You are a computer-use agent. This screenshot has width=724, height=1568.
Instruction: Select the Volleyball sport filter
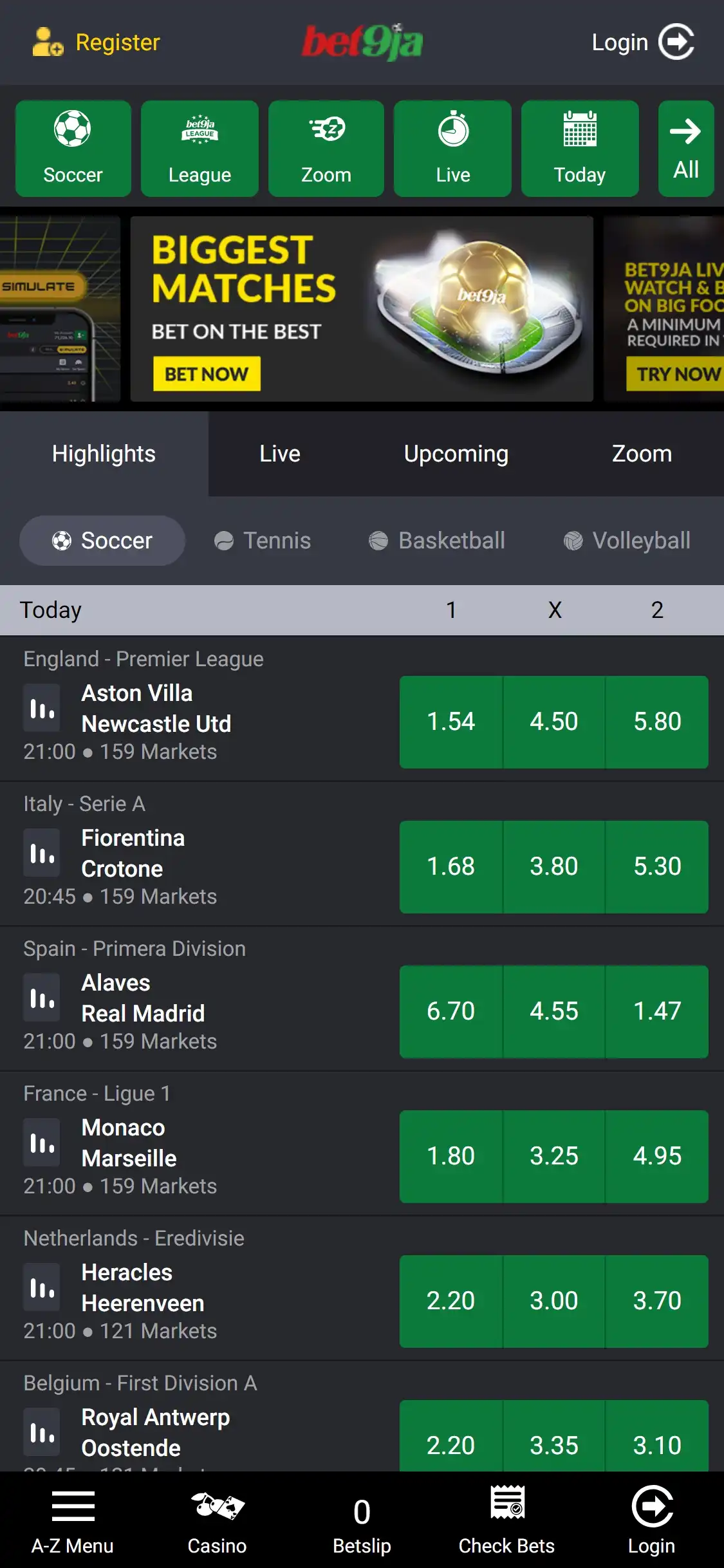click(627, 541)
